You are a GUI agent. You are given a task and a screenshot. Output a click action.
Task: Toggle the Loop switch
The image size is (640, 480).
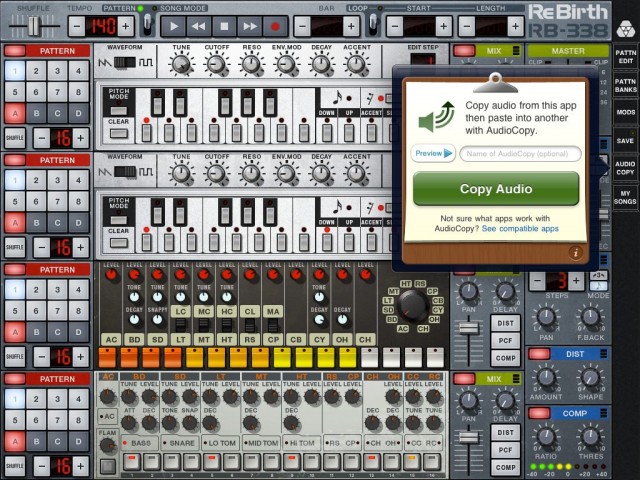(373, 24)
